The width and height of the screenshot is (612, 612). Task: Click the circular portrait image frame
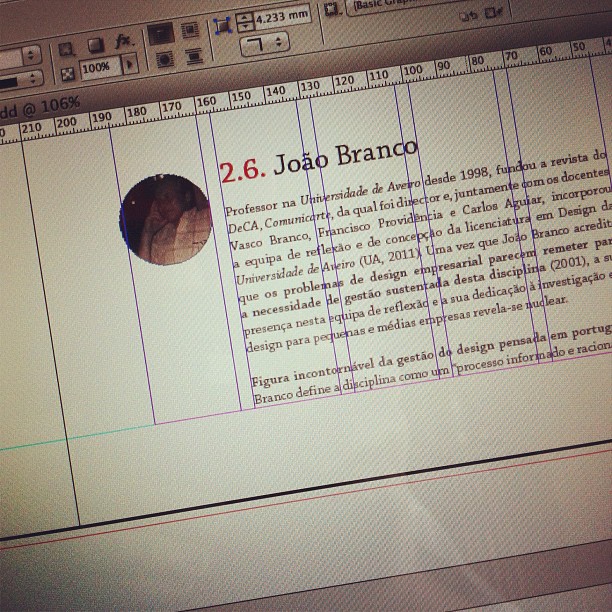(x=165, y=219)
